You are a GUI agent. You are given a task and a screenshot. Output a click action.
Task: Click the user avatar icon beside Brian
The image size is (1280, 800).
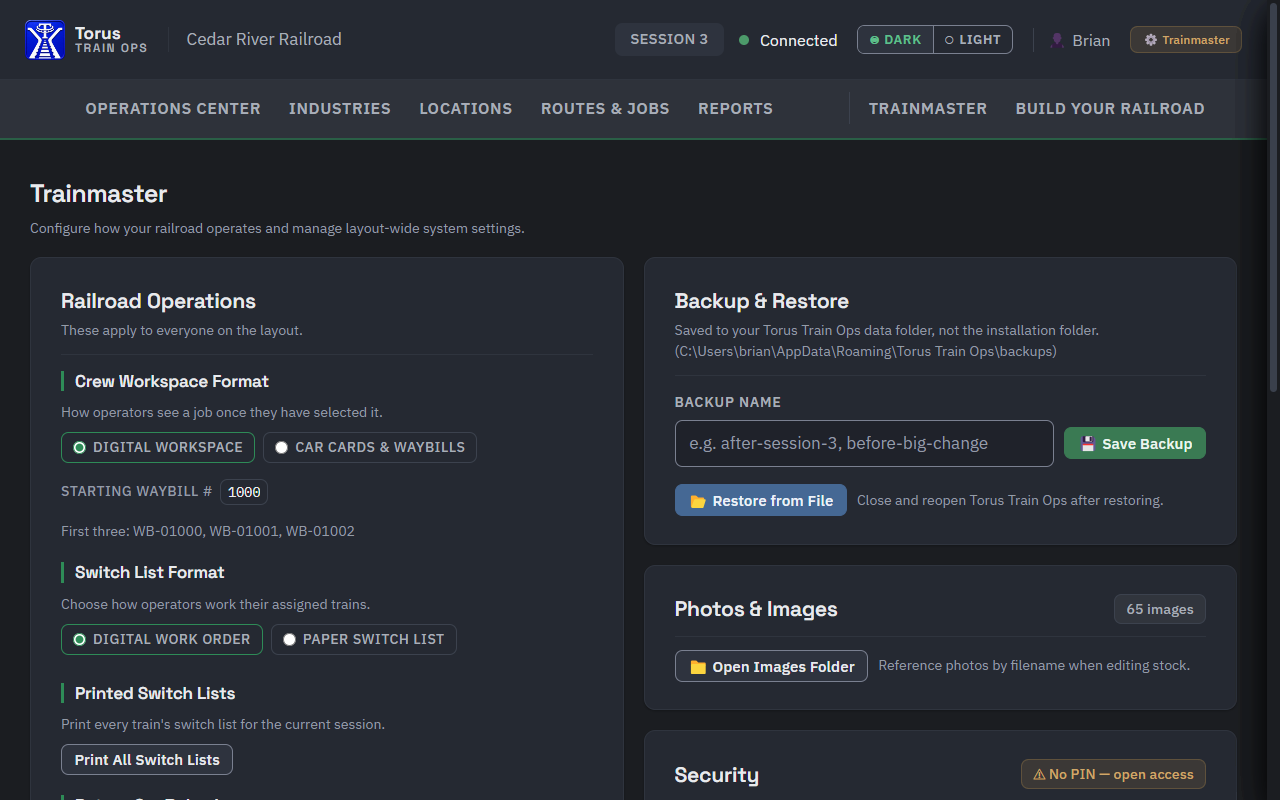1057,40
